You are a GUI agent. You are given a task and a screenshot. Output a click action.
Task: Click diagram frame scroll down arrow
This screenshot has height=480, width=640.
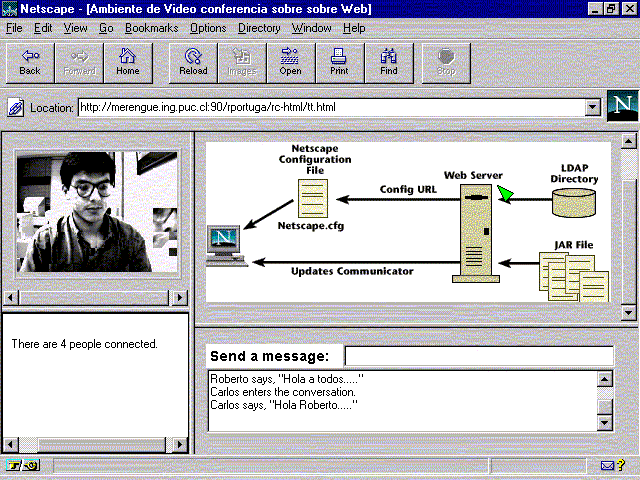coord(629,313)
